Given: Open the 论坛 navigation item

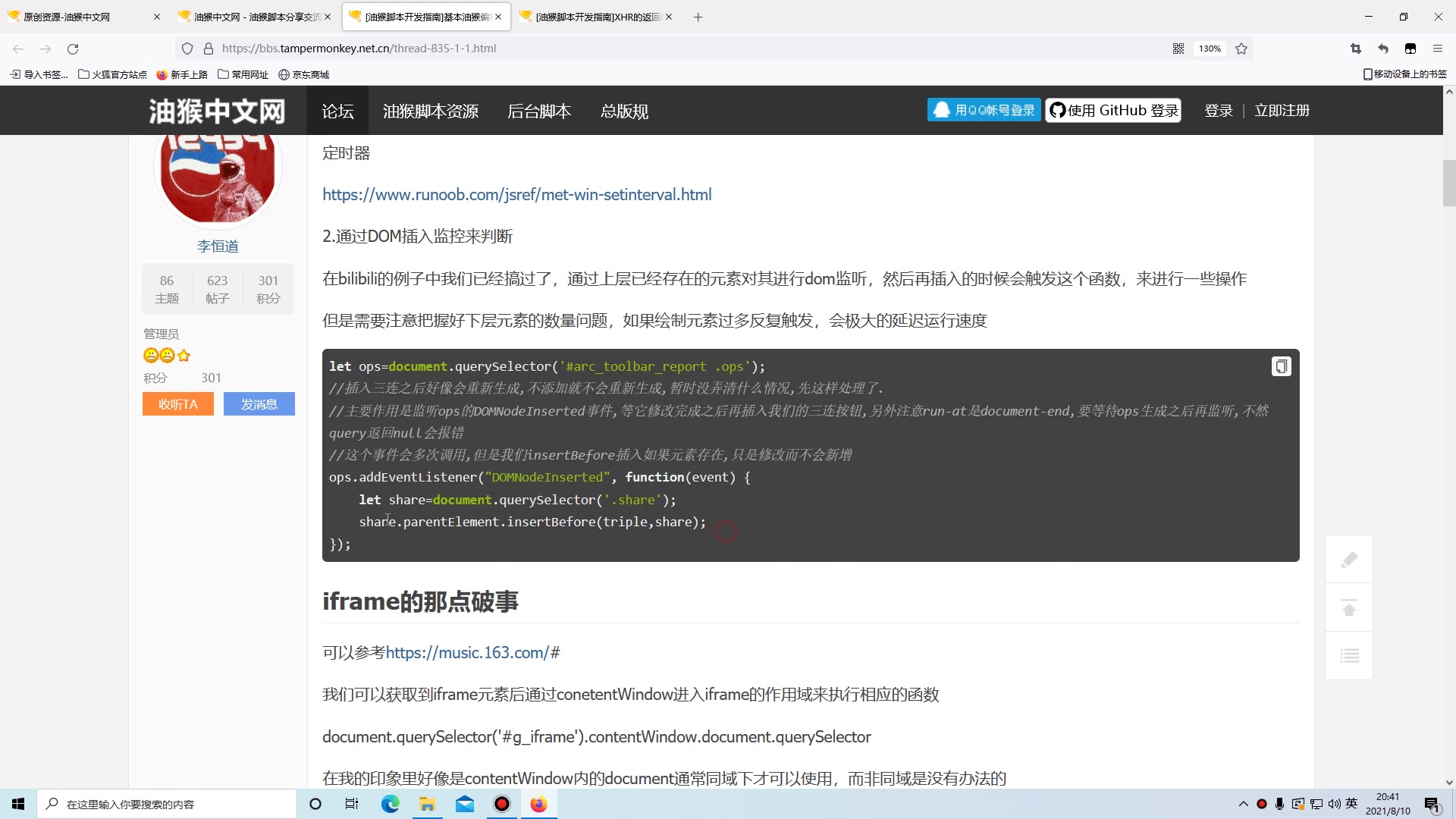Looking at the screenshot, I should point(337,111).
